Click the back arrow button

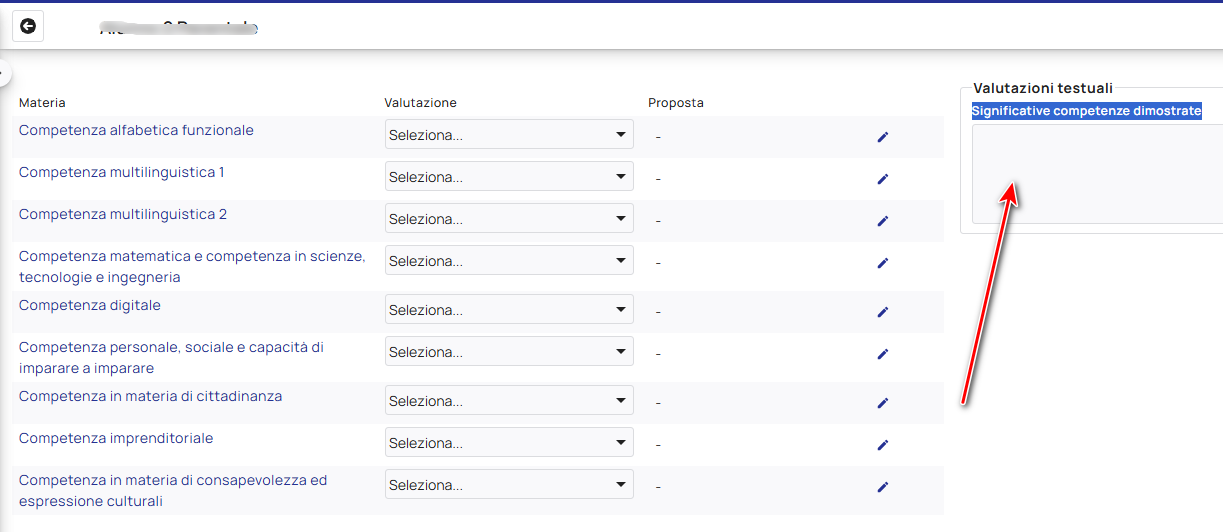[28, 26]
